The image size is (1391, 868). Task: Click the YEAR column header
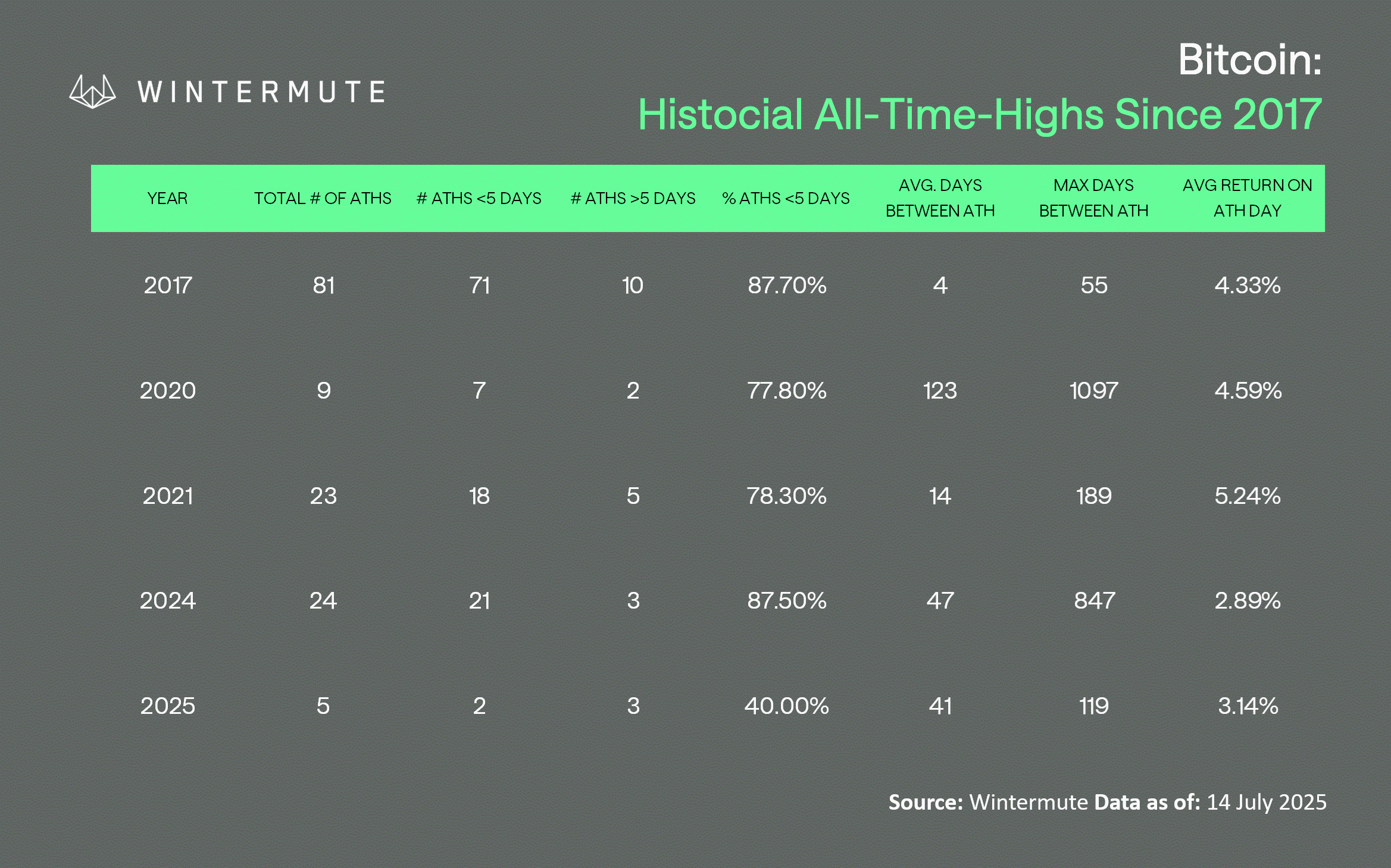click(167, 198)
